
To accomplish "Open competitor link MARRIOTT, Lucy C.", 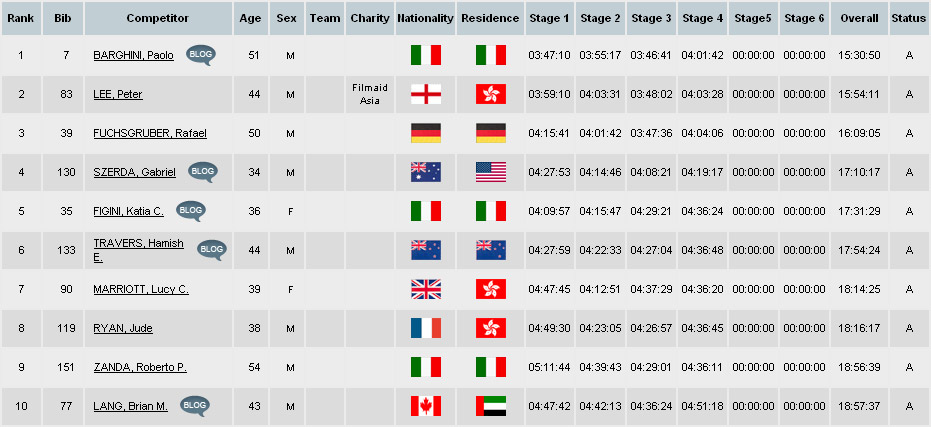I will click(x=141, y=290).
